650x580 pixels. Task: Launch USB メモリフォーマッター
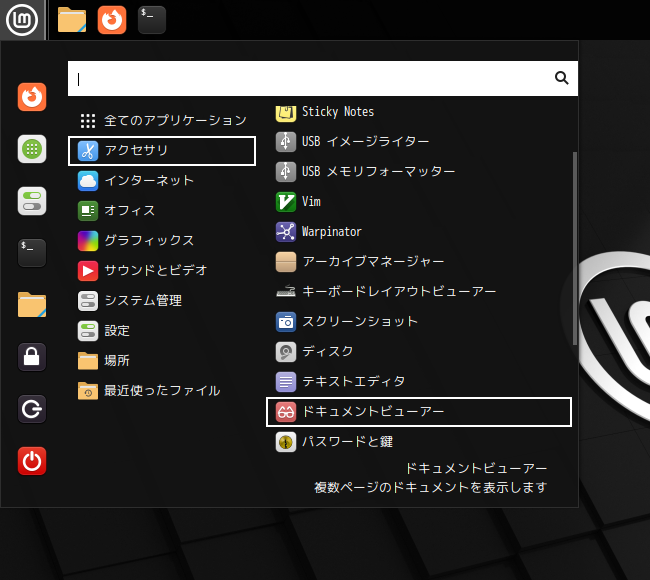(419, 172)
